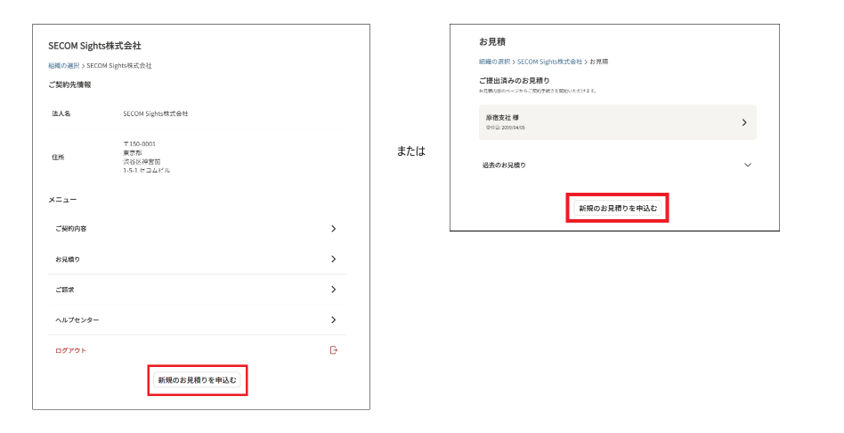Viewport: 844px width, 433px height.
Task: Click the 法人名 label
Action: (x=61, y=114)
